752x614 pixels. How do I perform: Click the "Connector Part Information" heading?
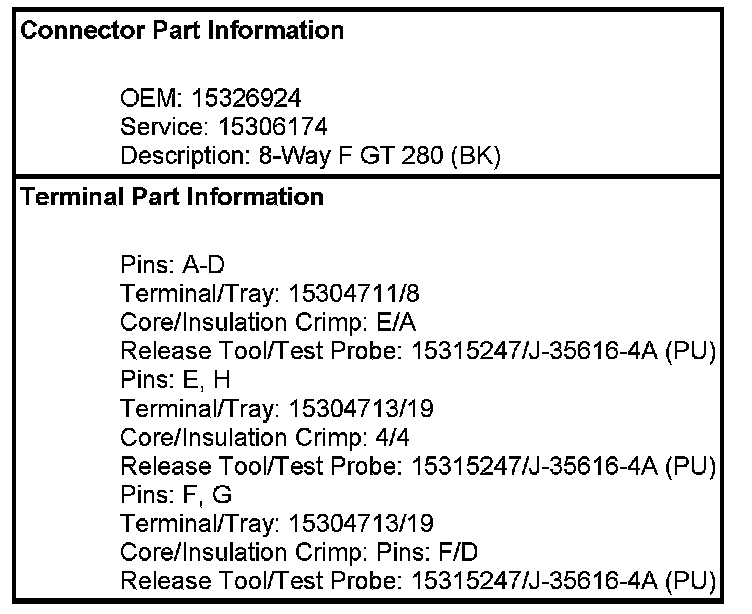(x=182, y=31)
